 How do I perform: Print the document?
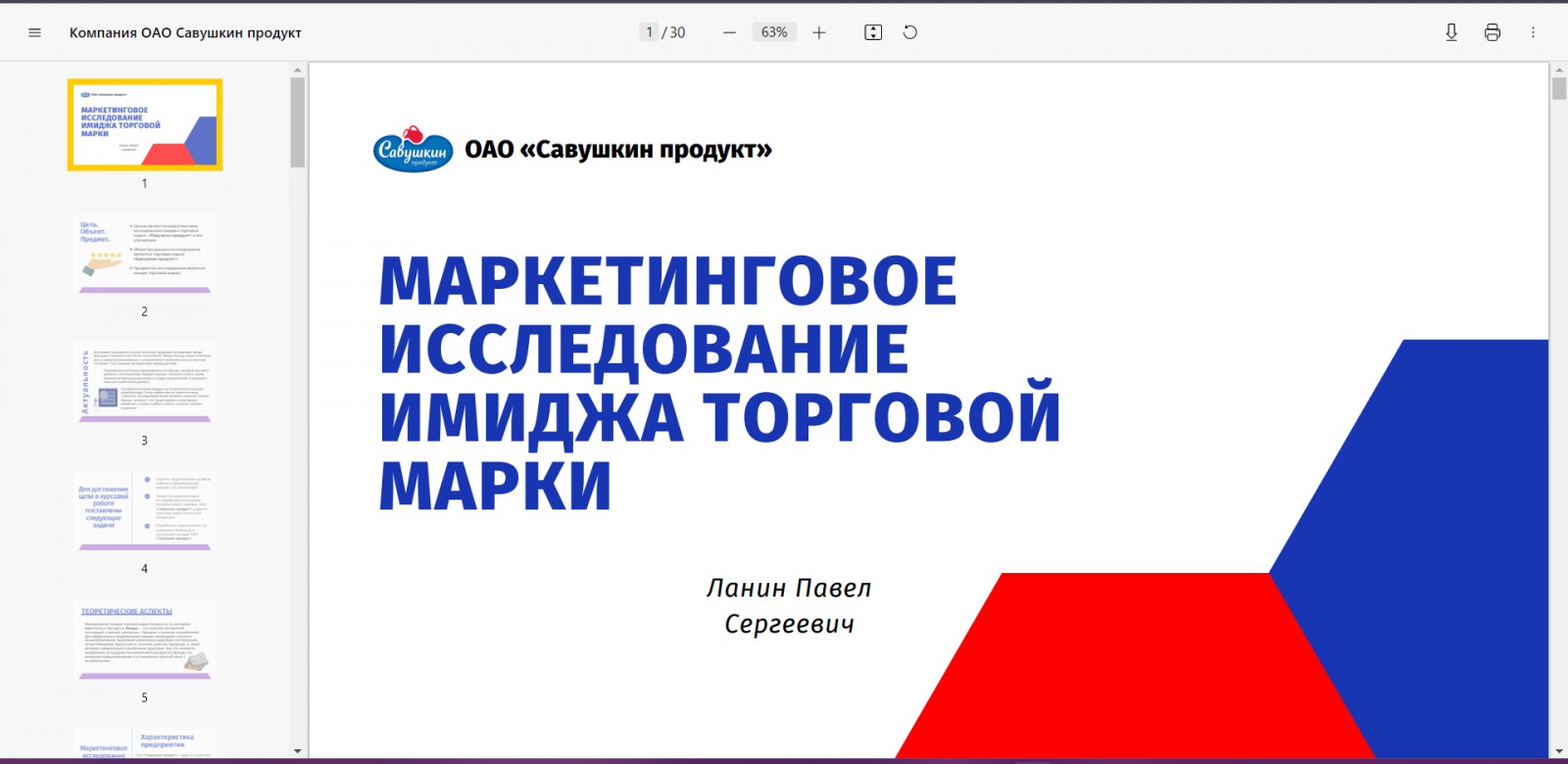click(1493, 32)
